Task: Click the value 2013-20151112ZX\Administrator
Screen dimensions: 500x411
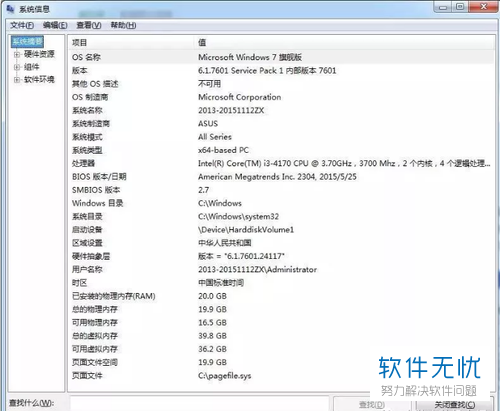Action: [257, 270]
